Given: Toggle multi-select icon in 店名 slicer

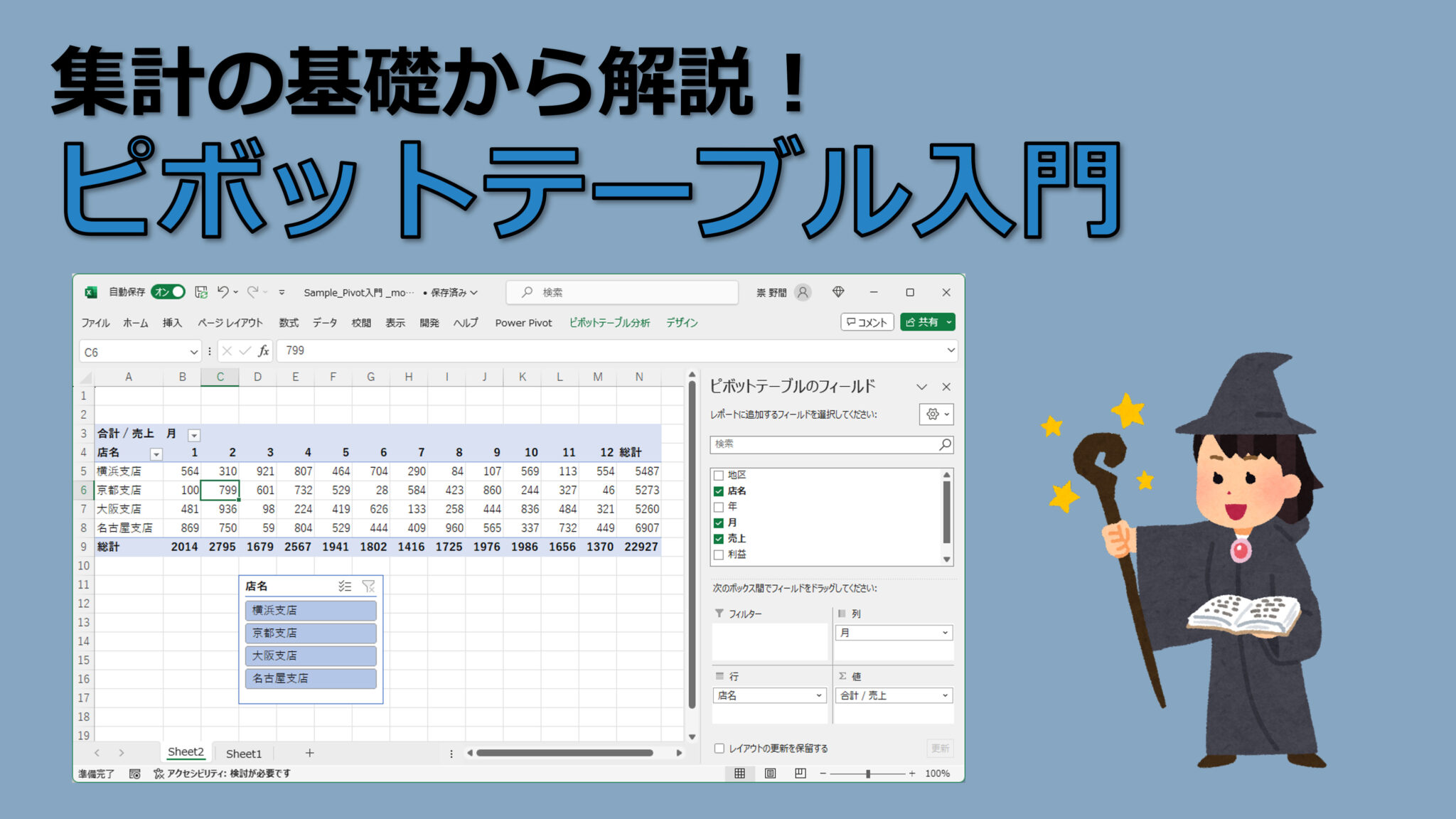Looking at the screenshot, I should [345, 587].
